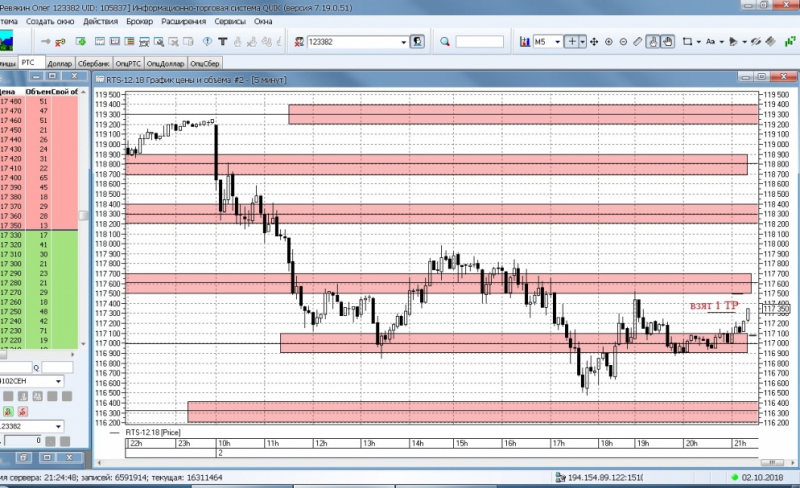Click the layered sheets icon in chart toolbar
Screen dimensions: 800x488
tap(770, 42)
